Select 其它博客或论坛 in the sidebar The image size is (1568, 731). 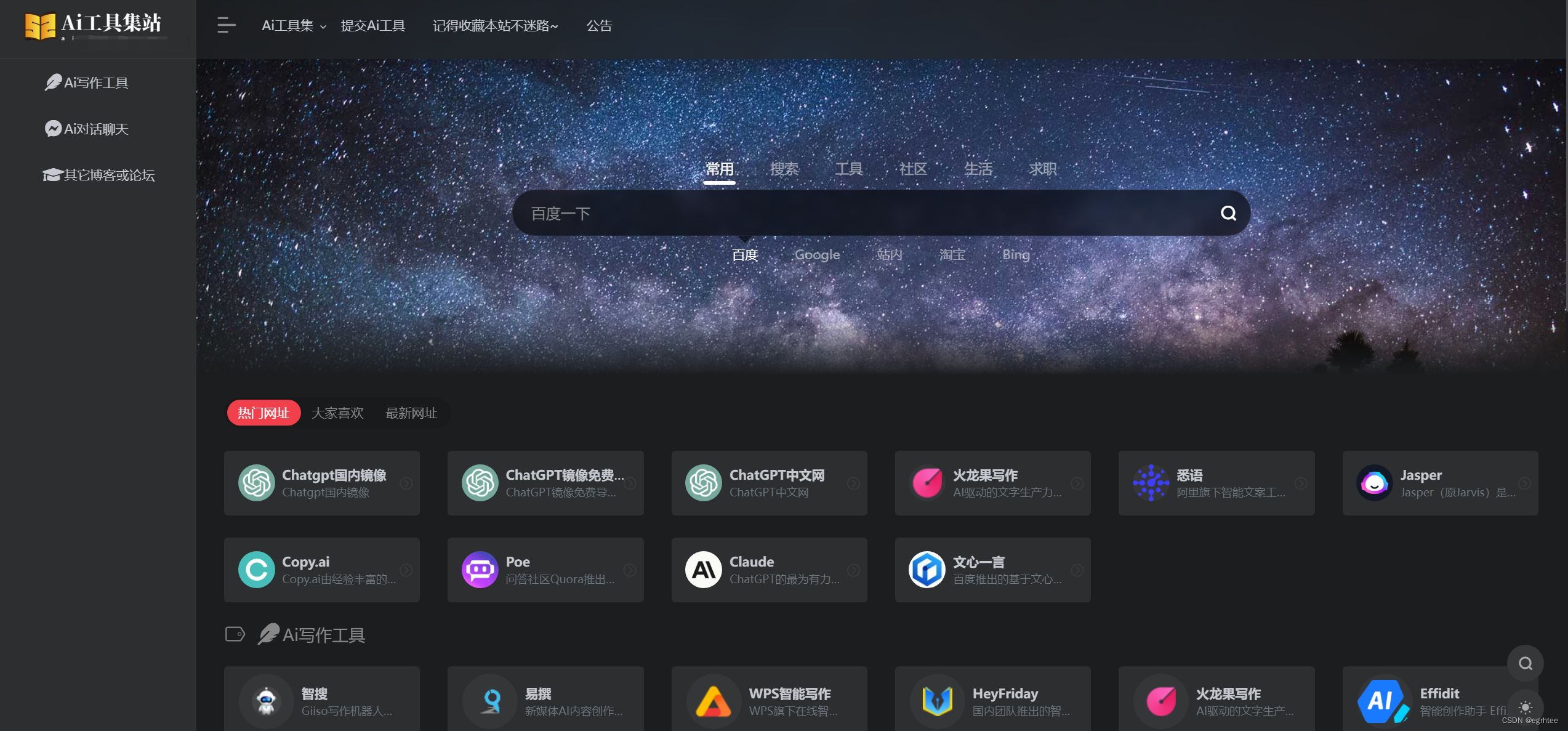point(99,175)
